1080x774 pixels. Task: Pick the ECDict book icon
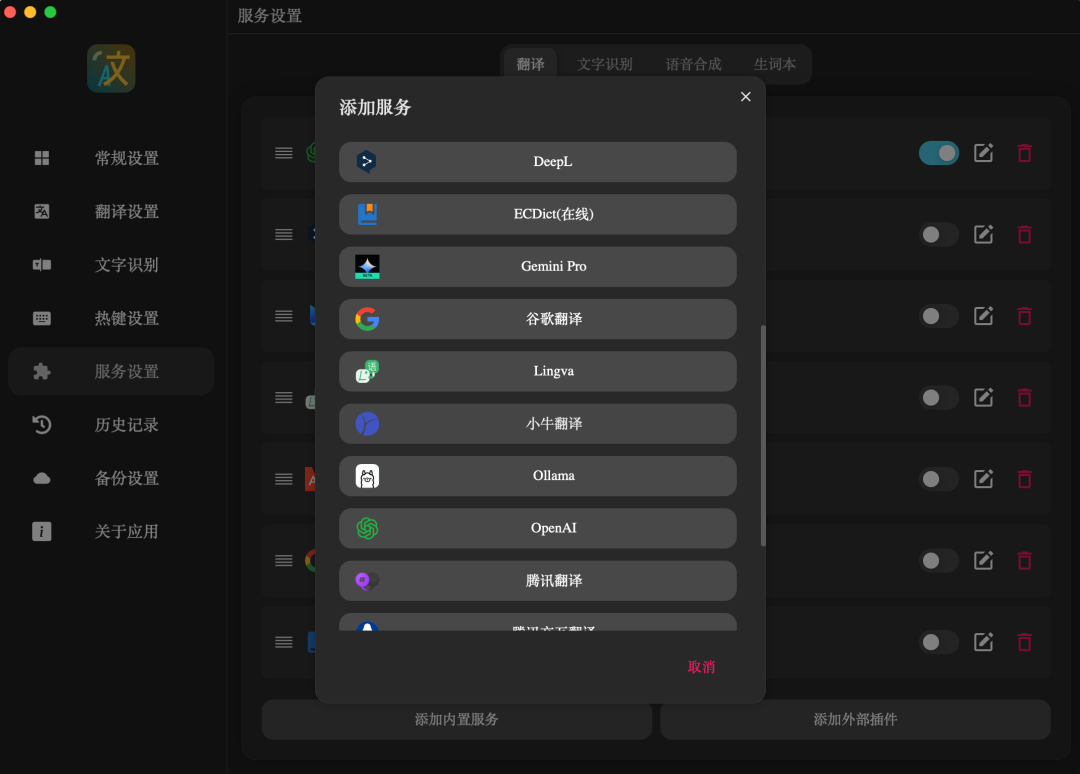[x=367, y=214]
